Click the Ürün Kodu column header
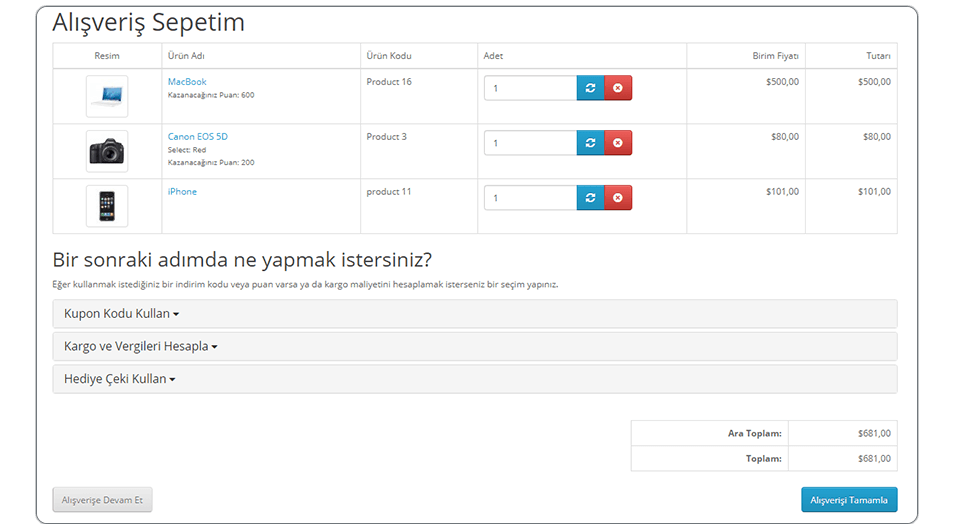 [x=389, y=55]
